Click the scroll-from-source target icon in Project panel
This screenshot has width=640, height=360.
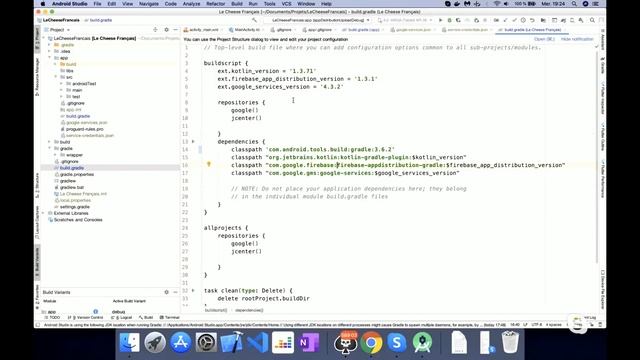click(155, 30)
